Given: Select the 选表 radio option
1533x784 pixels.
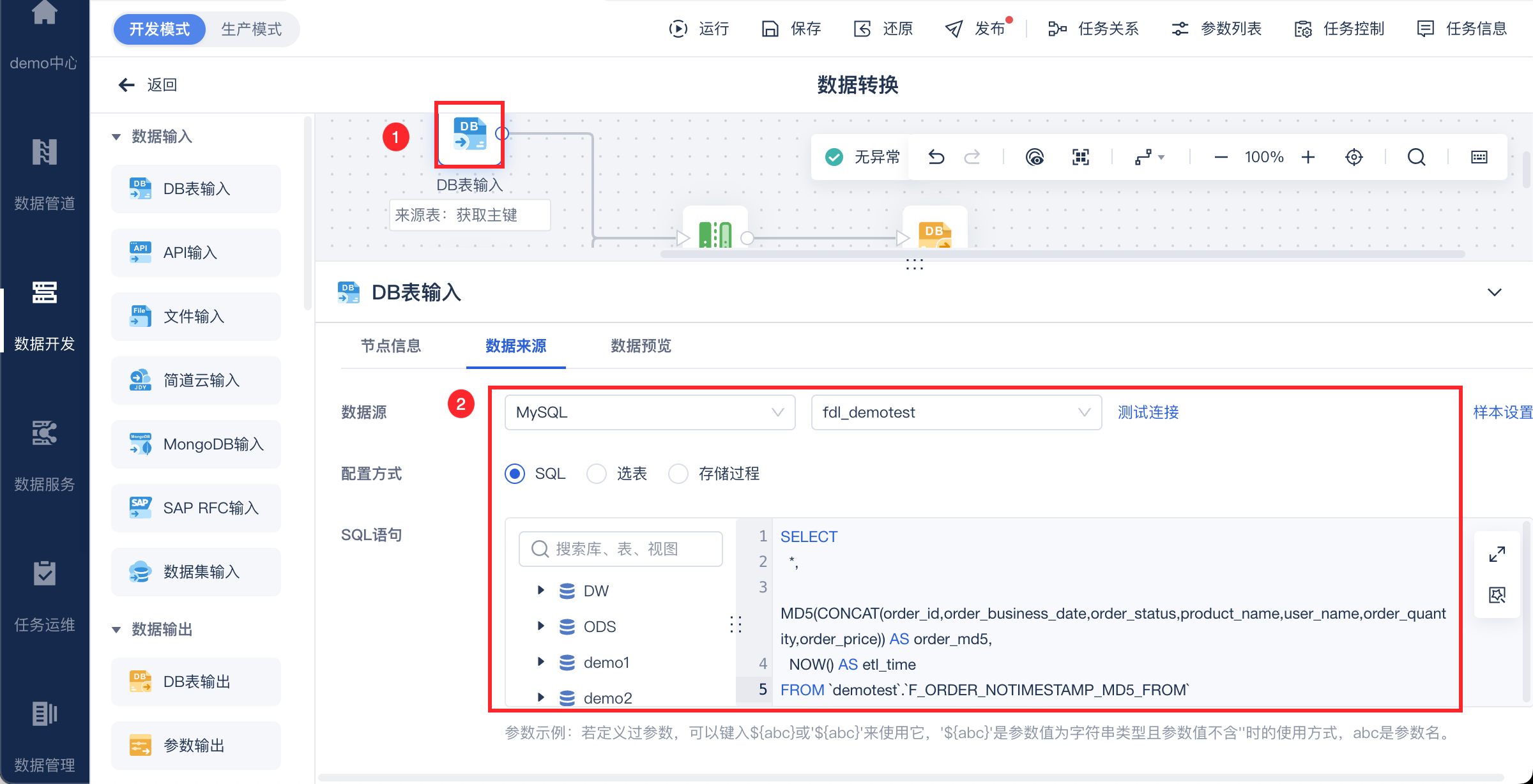Looking at the screenshot, I should 597,474.
